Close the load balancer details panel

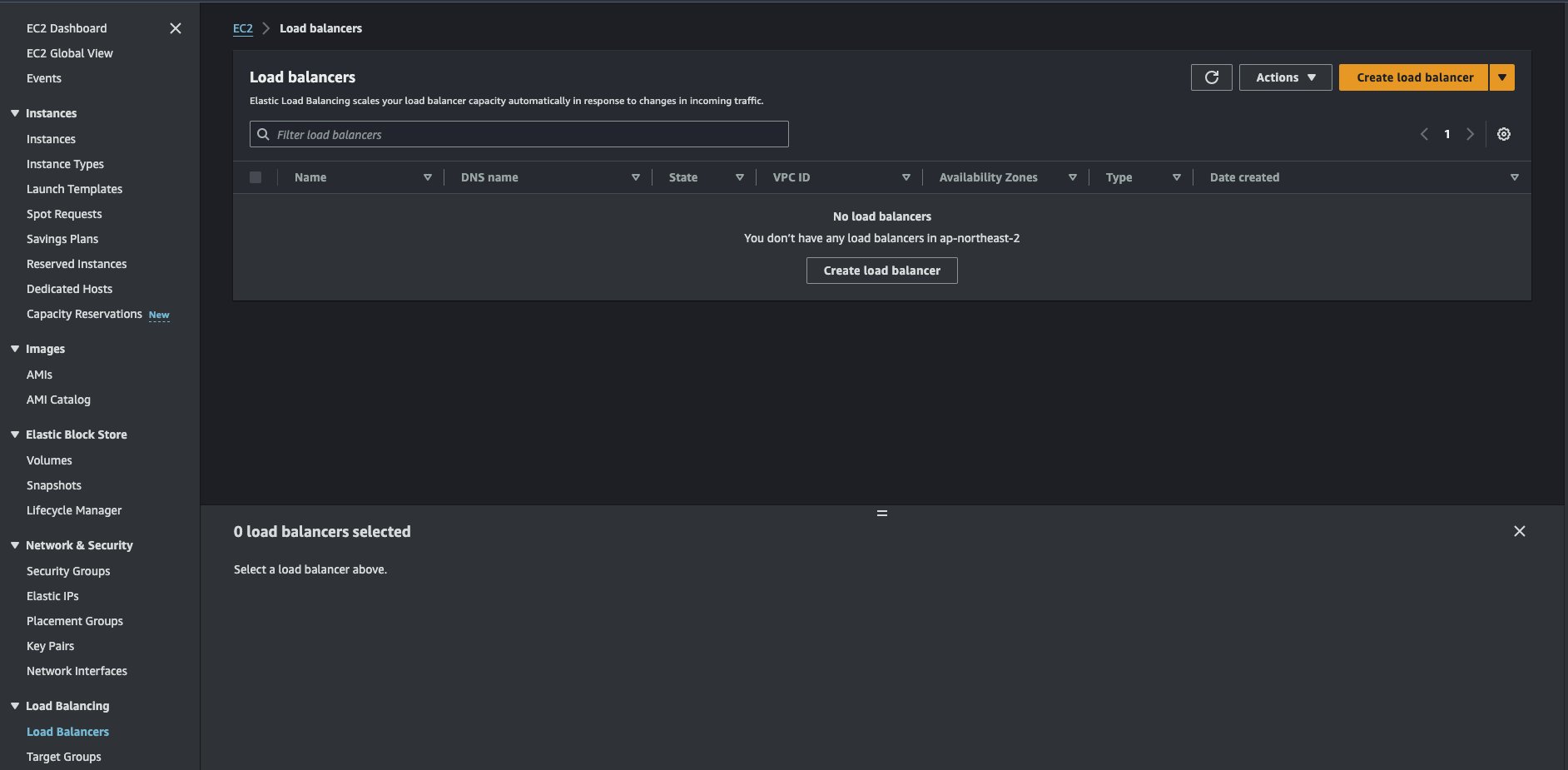[1520, 531]
